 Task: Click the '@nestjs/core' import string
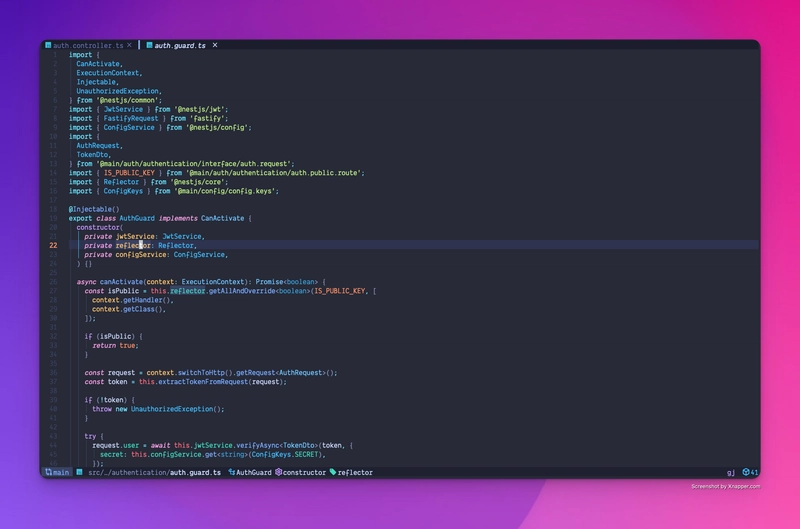pyautogui.click(x=197, y=182)
